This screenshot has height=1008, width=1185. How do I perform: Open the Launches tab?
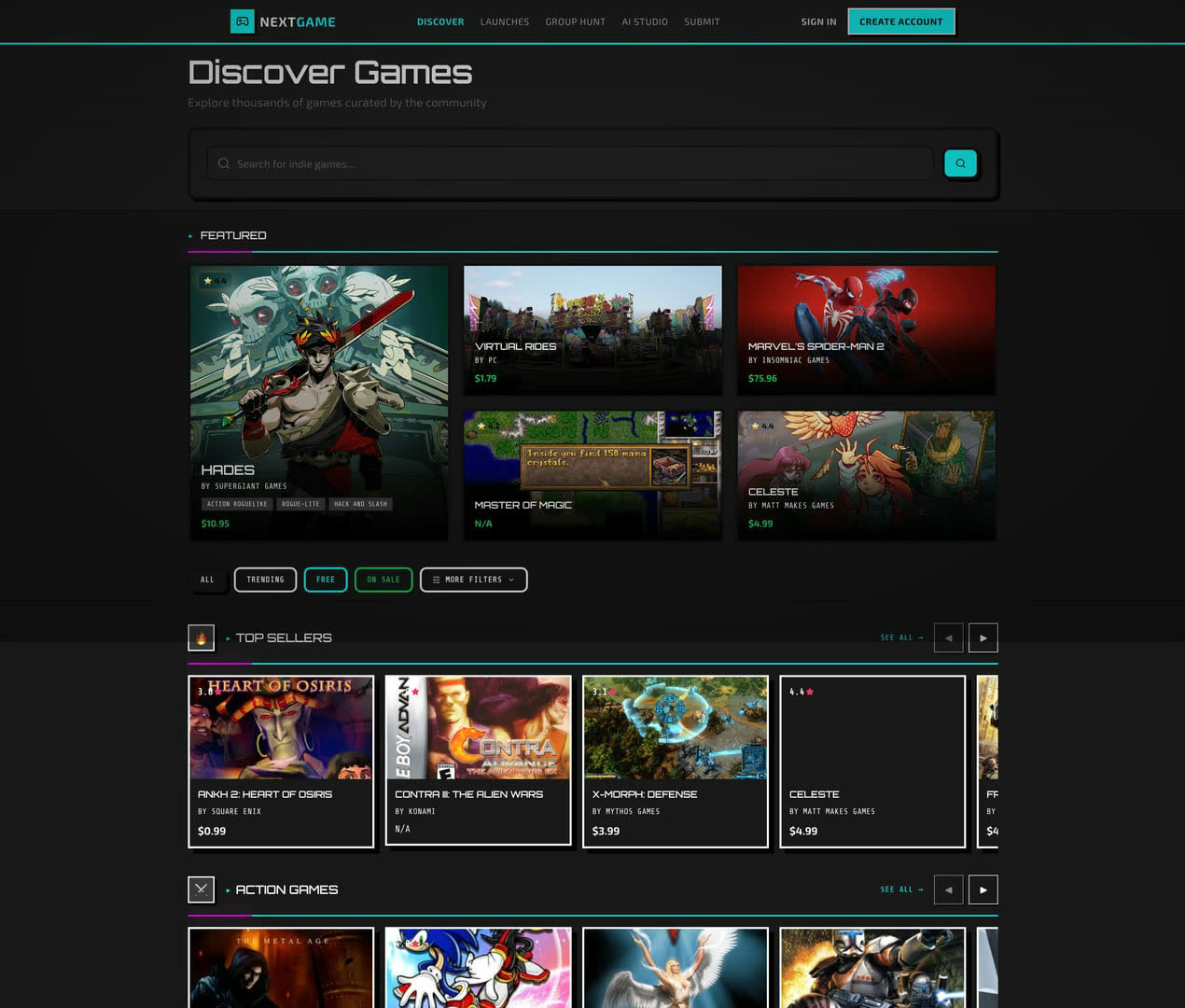tap(505, 21)
